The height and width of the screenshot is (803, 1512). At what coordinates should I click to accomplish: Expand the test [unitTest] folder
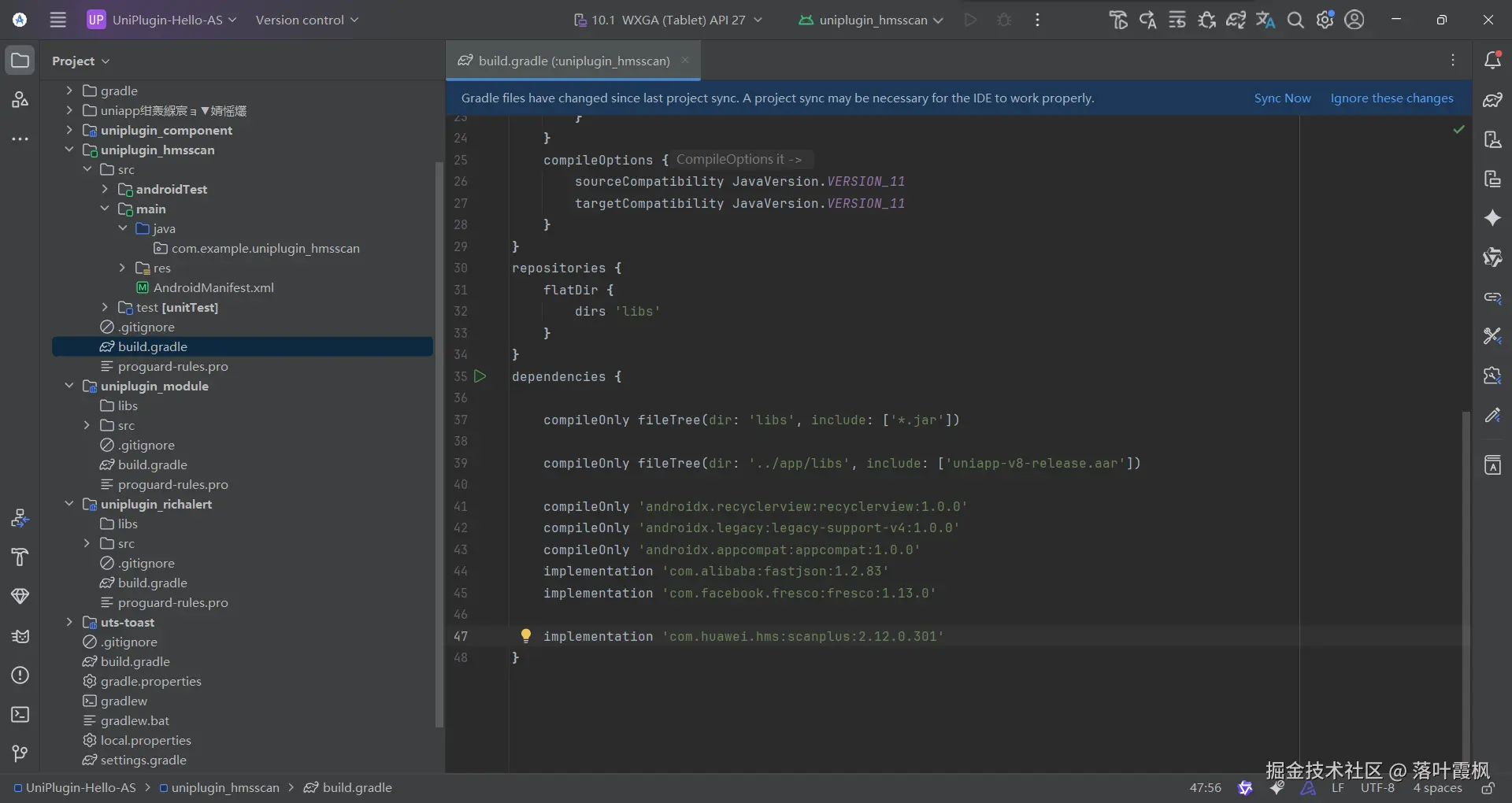[105, 307]
